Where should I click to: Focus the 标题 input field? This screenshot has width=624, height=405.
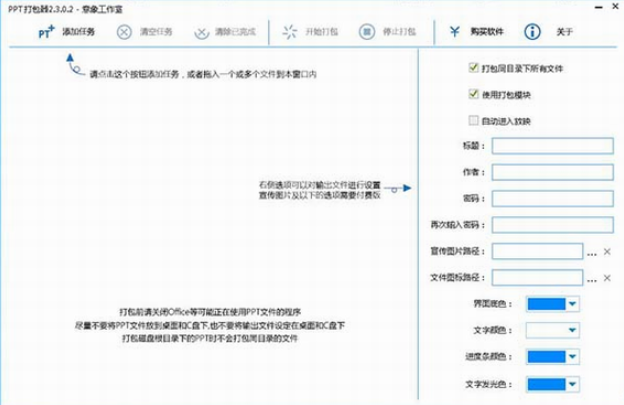pyautogui.click(x=552, y=146)
